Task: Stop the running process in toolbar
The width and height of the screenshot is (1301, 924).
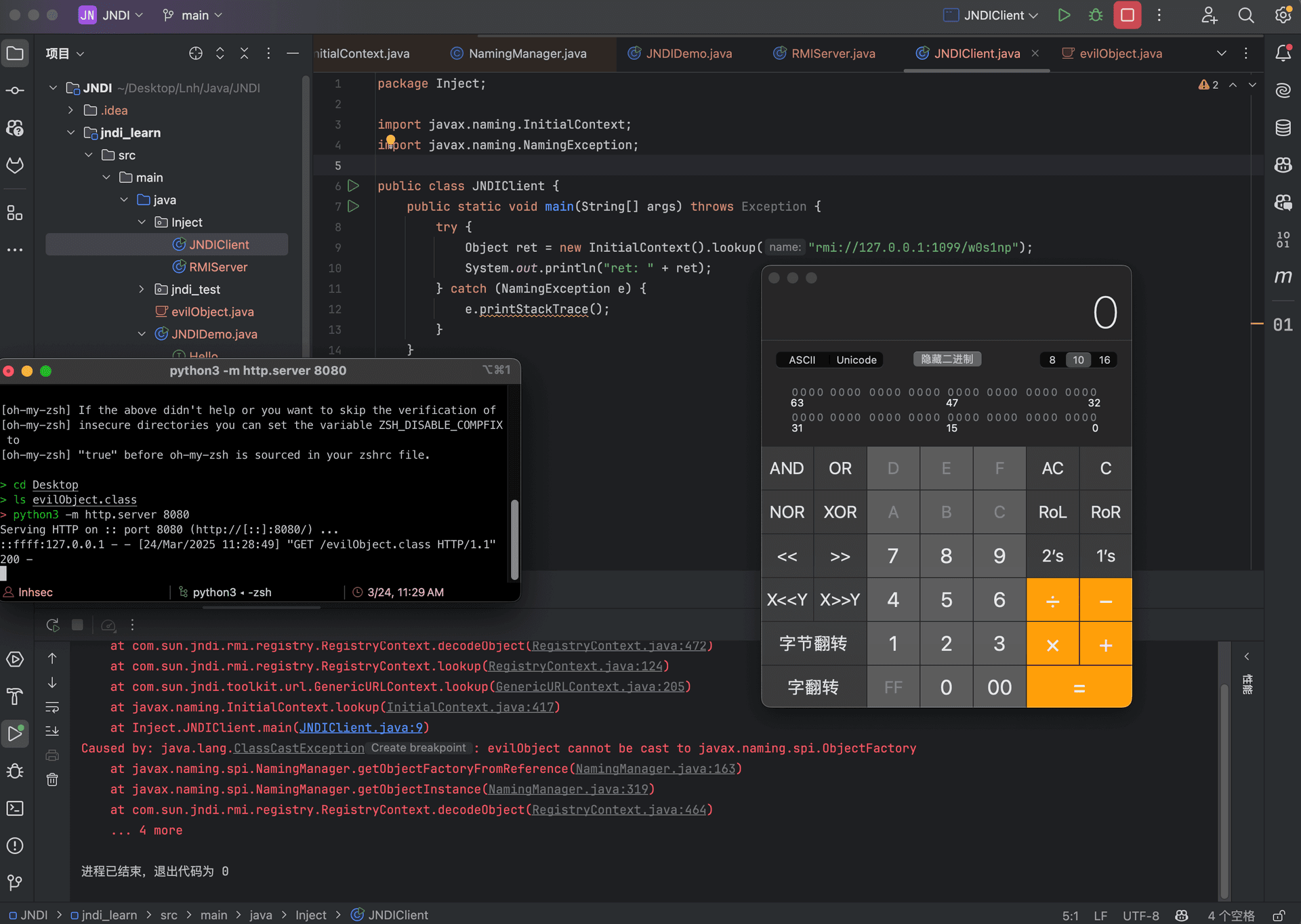Action: click(1128, 15)
